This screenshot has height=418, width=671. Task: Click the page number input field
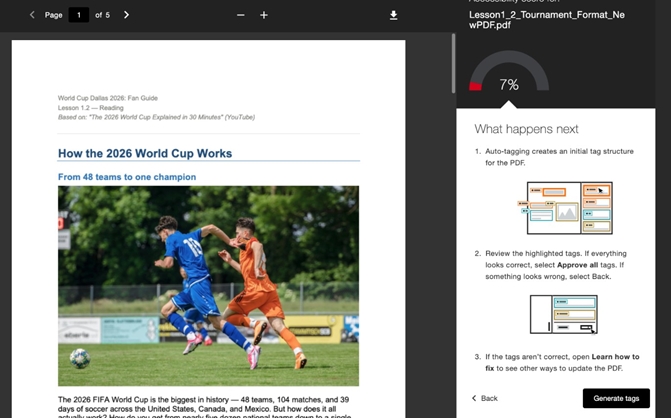79,15
